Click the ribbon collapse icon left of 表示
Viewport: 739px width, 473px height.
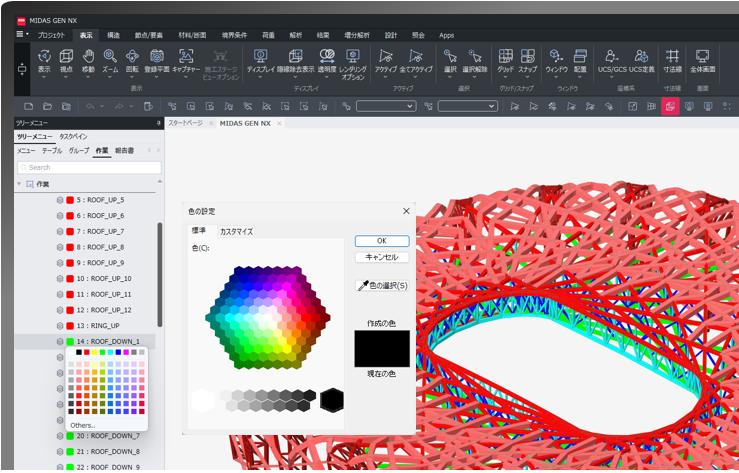(x=22, y=69)
